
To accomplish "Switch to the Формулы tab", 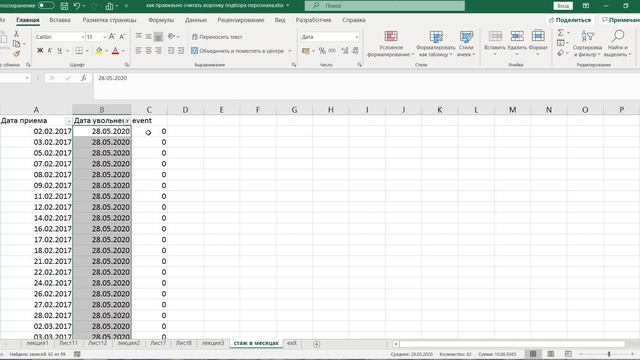I will coord(161,20).
